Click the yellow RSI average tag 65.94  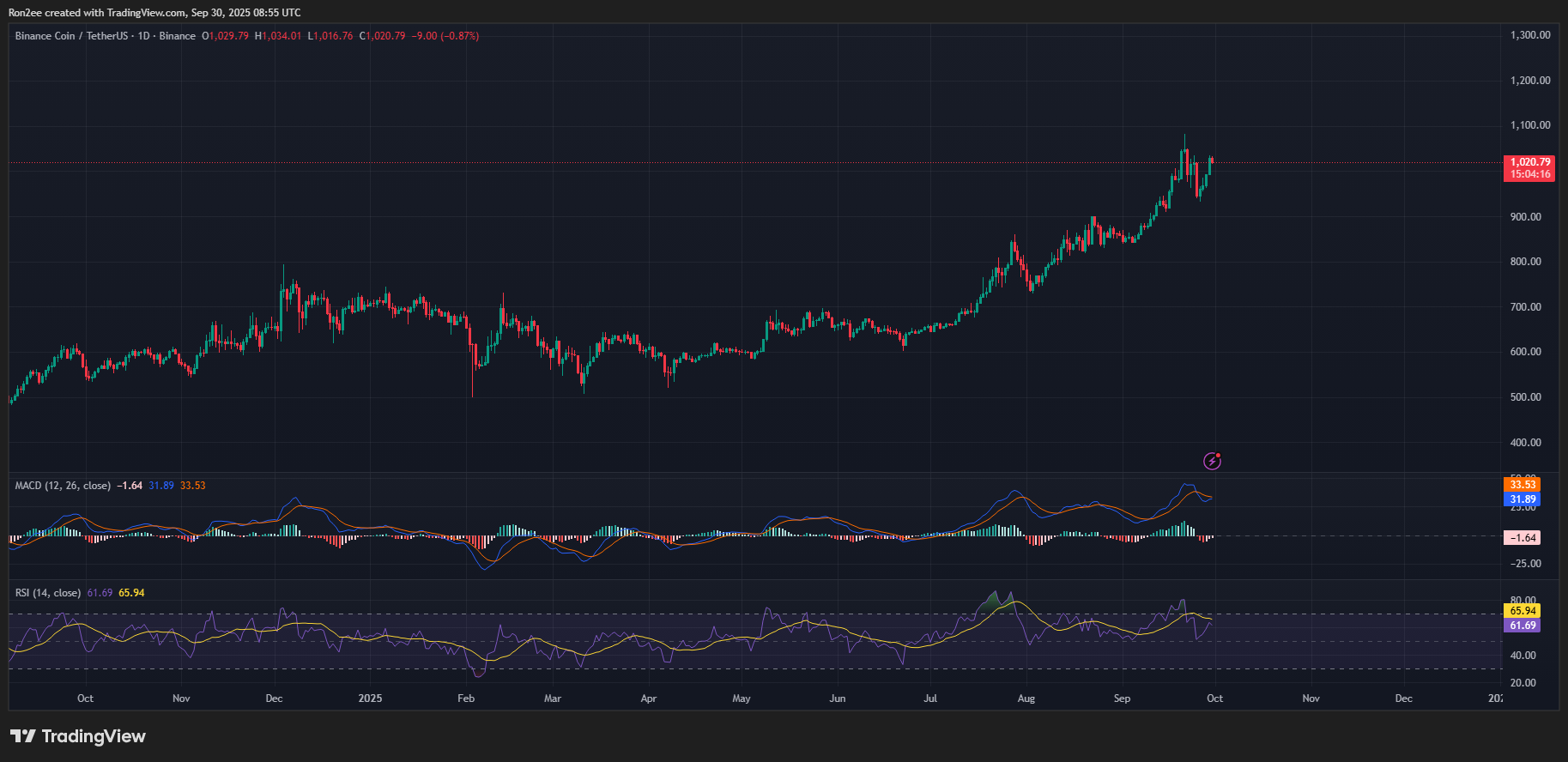[x=1523, y=611]
